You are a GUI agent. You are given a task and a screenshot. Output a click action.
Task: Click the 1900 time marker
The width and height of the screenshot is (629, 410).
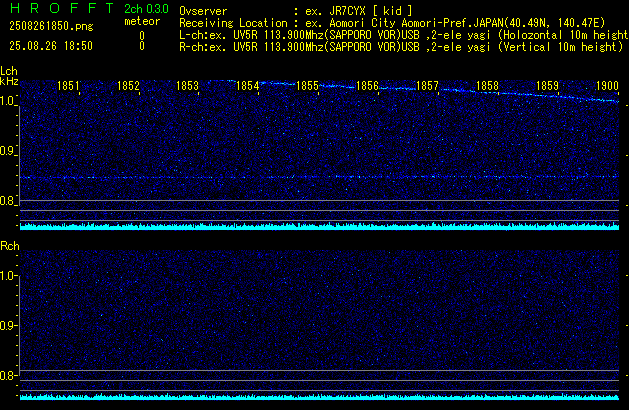click(x=607, y=86)
